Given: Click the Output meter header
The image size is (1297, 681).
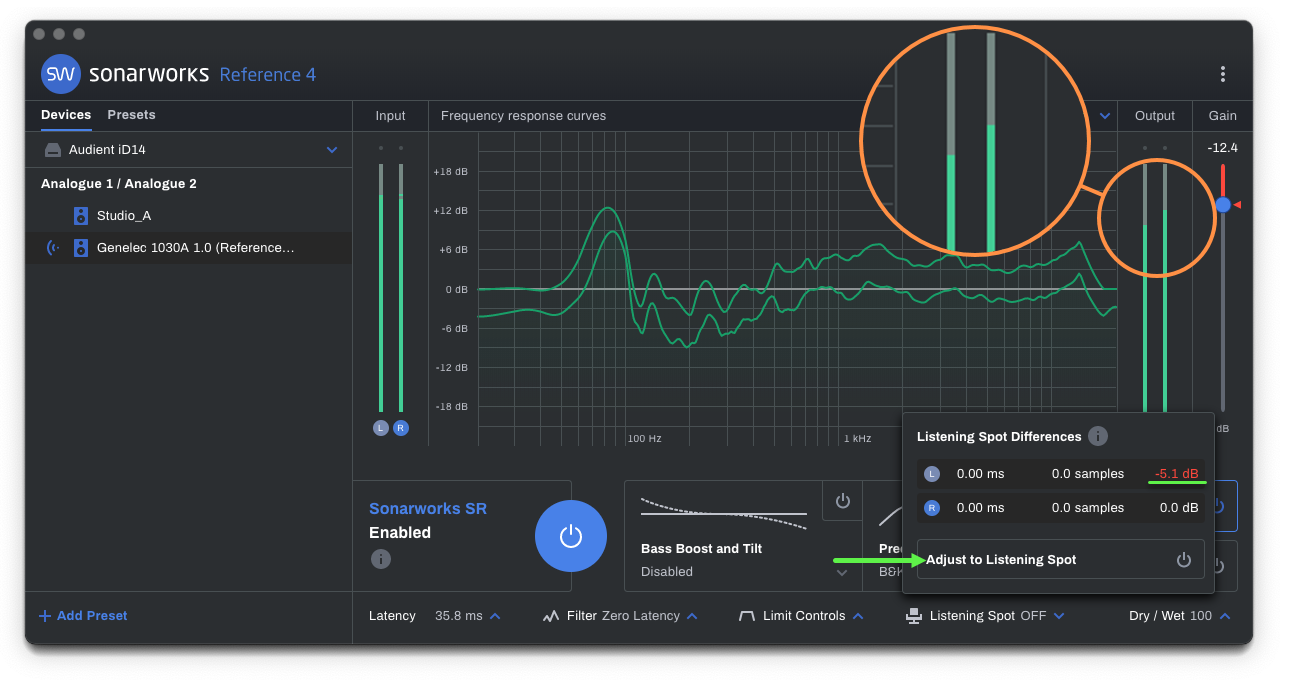Looking at the screenshot, I should point(1155,116).
